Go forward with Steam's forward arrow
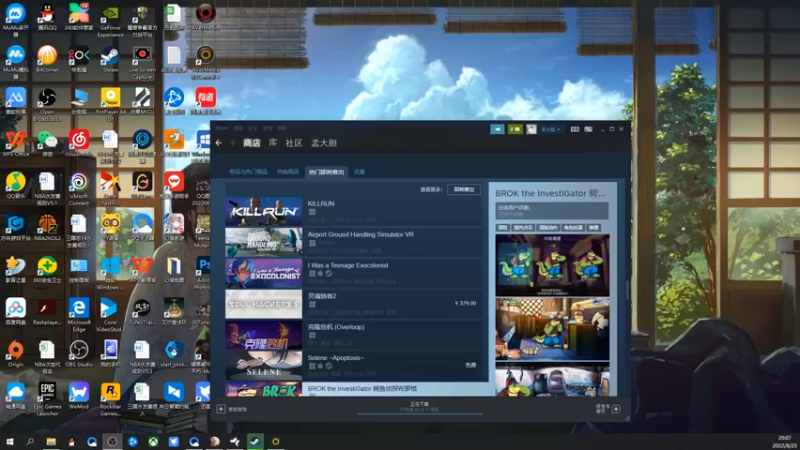Image resolution: width=800 pixels, height=450 pixels. (233, 143)
